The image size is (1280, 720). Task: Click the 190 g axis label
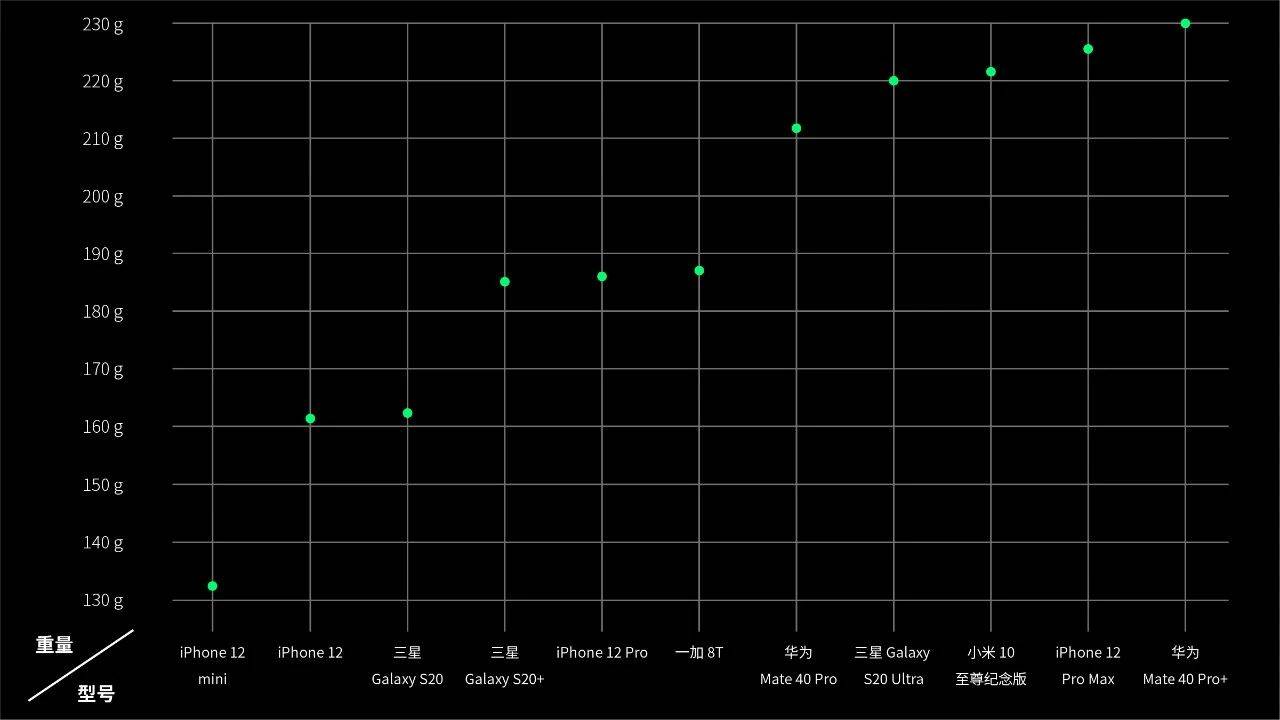pyautogui.click(x=103, y=254)
